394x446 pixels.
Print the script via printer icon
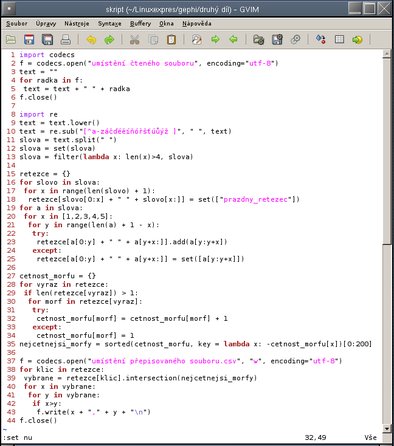[66, 40]
